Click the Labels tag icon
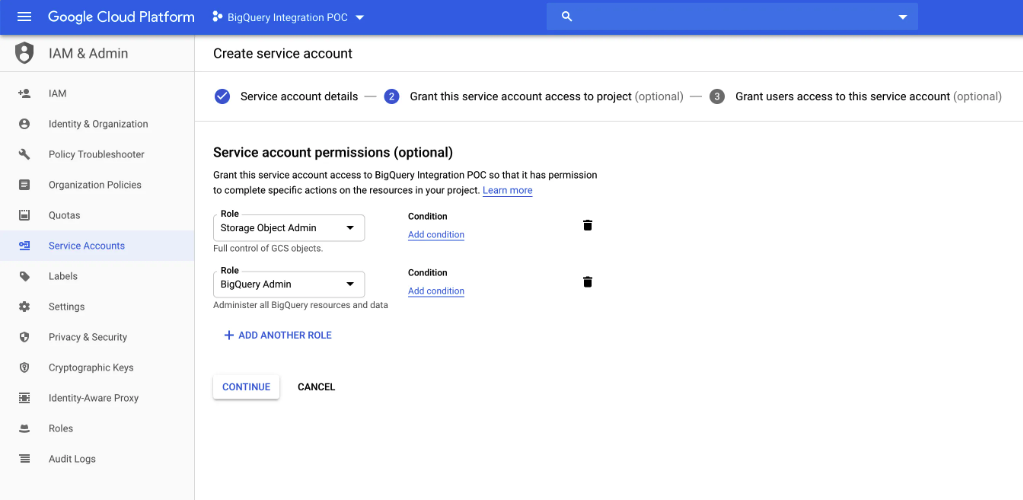 24,276
